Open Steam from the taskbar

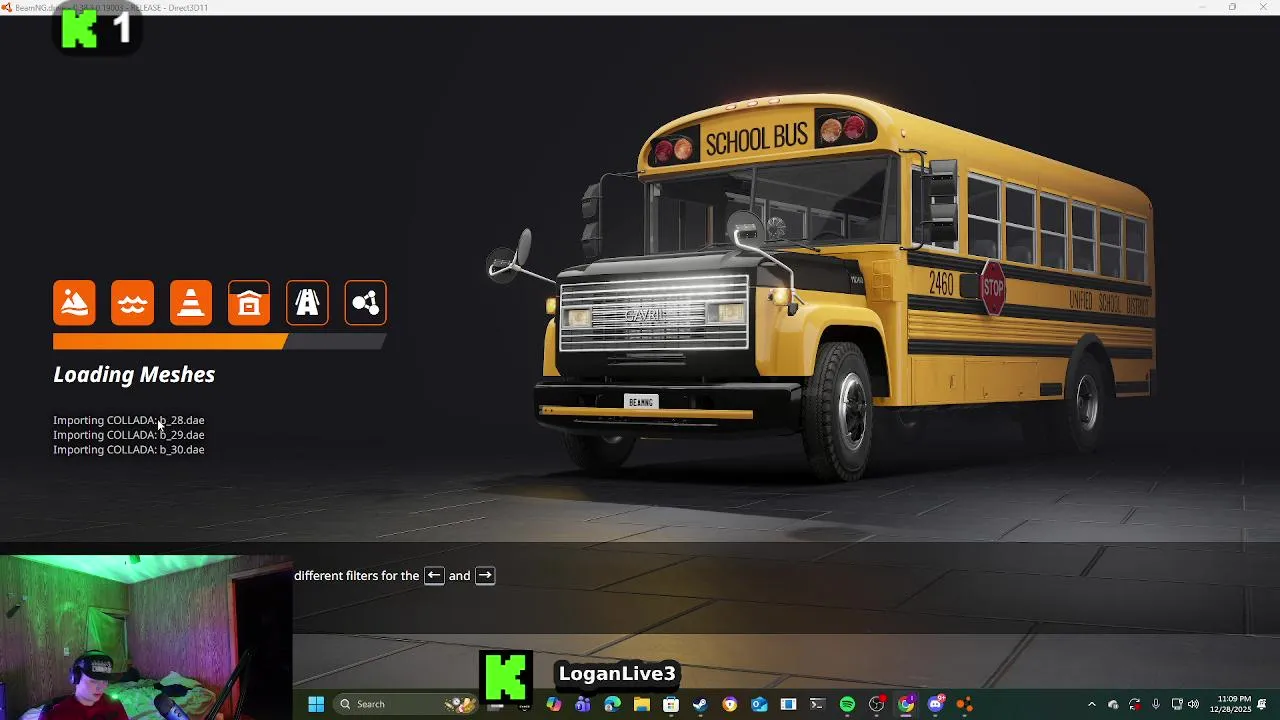point(700,704)
